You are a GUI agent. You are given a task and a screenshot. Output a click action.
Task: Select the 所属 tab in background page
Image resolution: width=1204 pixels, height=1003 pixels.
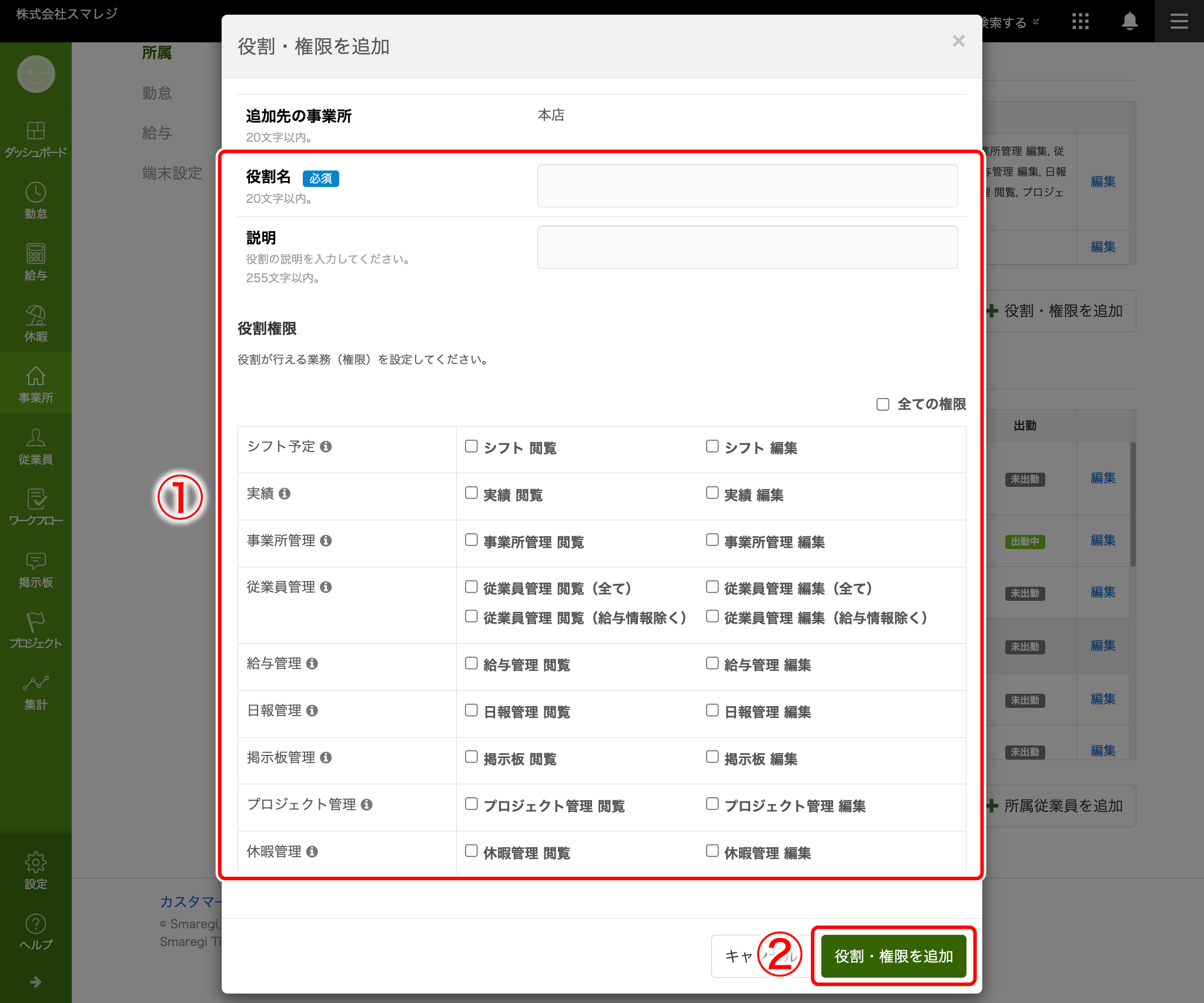click(x=157, y=53)
